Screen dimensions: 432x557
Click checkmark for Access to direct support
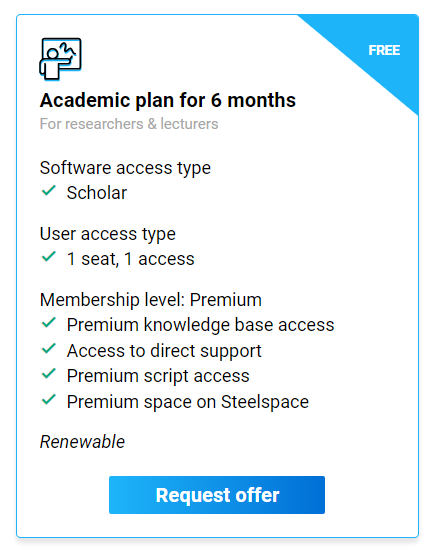[x=49, y=348]
